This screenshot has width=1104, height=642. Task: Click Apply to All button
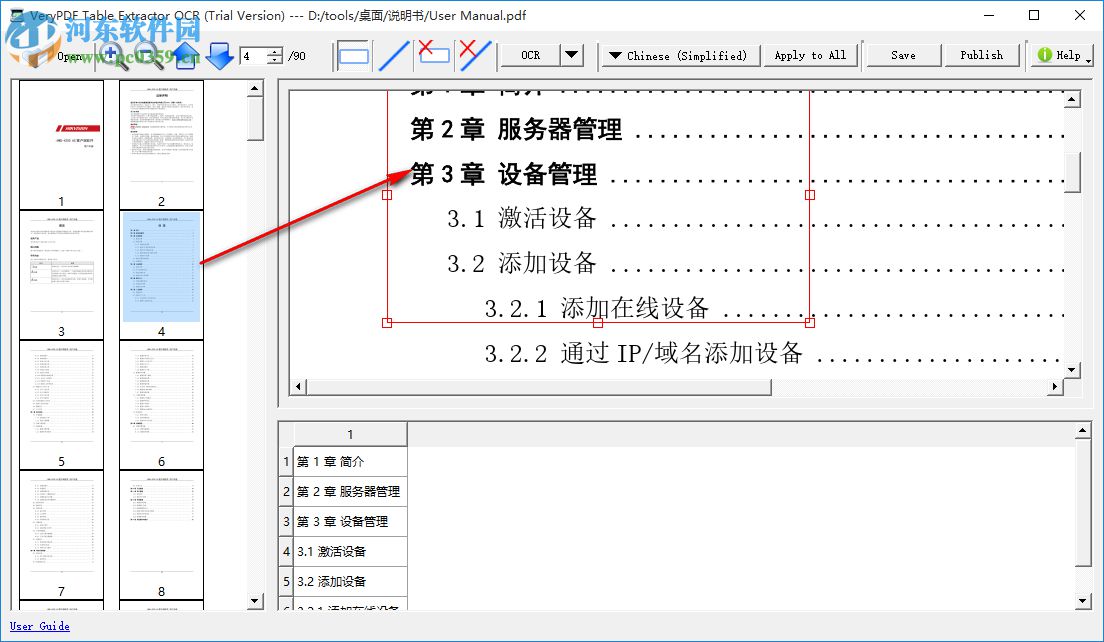[x=810, y=55]
